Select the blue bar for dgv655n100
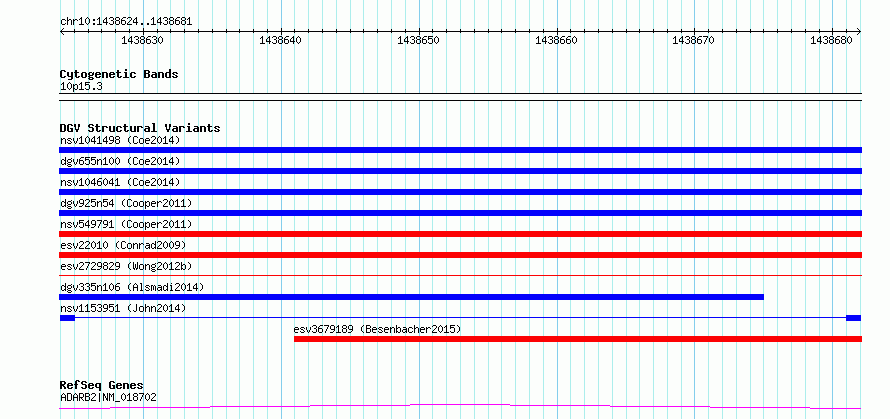This screenshot has width=890, height=419. point(460,171)
